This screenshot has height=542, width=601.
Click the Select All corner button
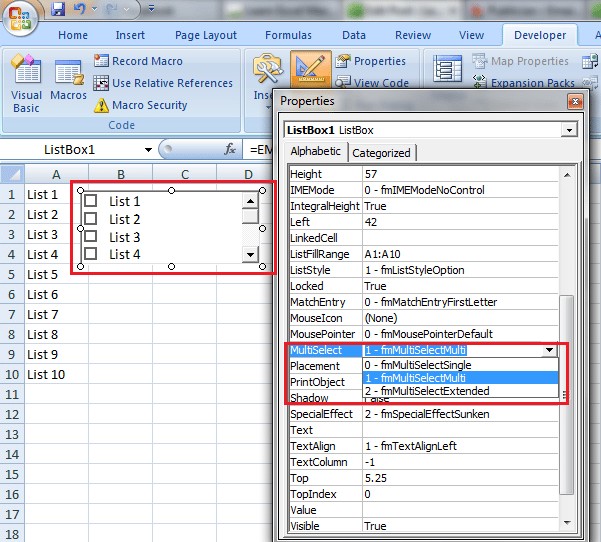[13, 174]
